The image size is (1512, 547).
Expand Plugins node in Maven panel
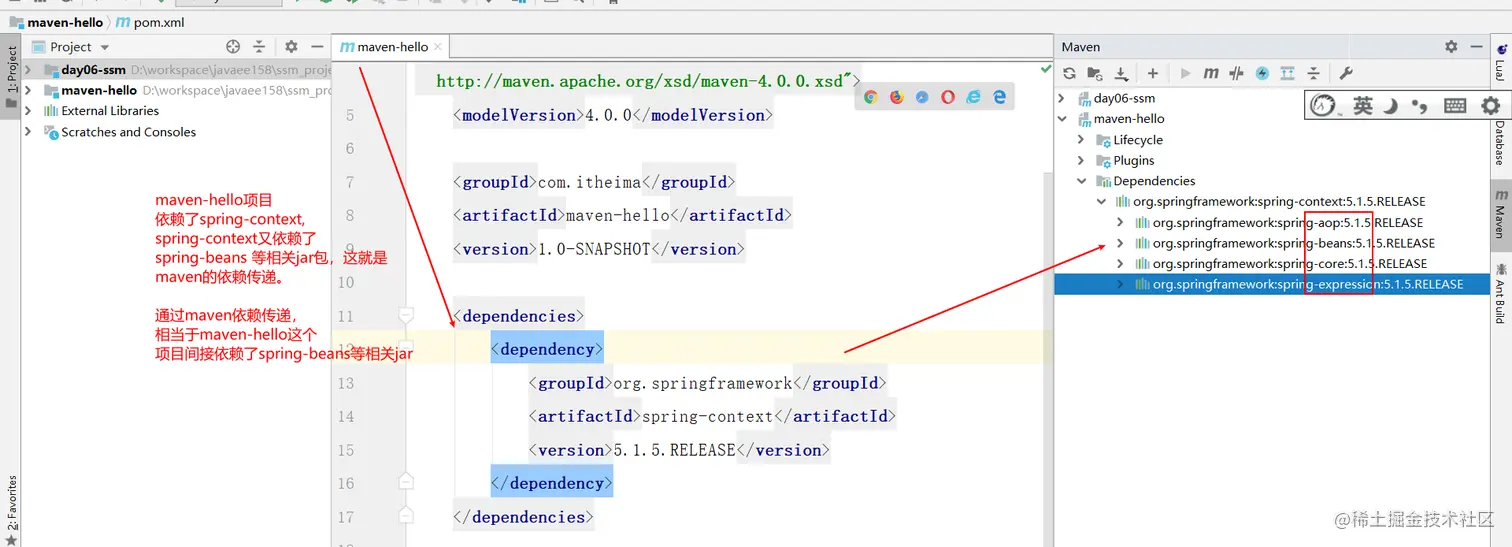(x=1081, y=160)
